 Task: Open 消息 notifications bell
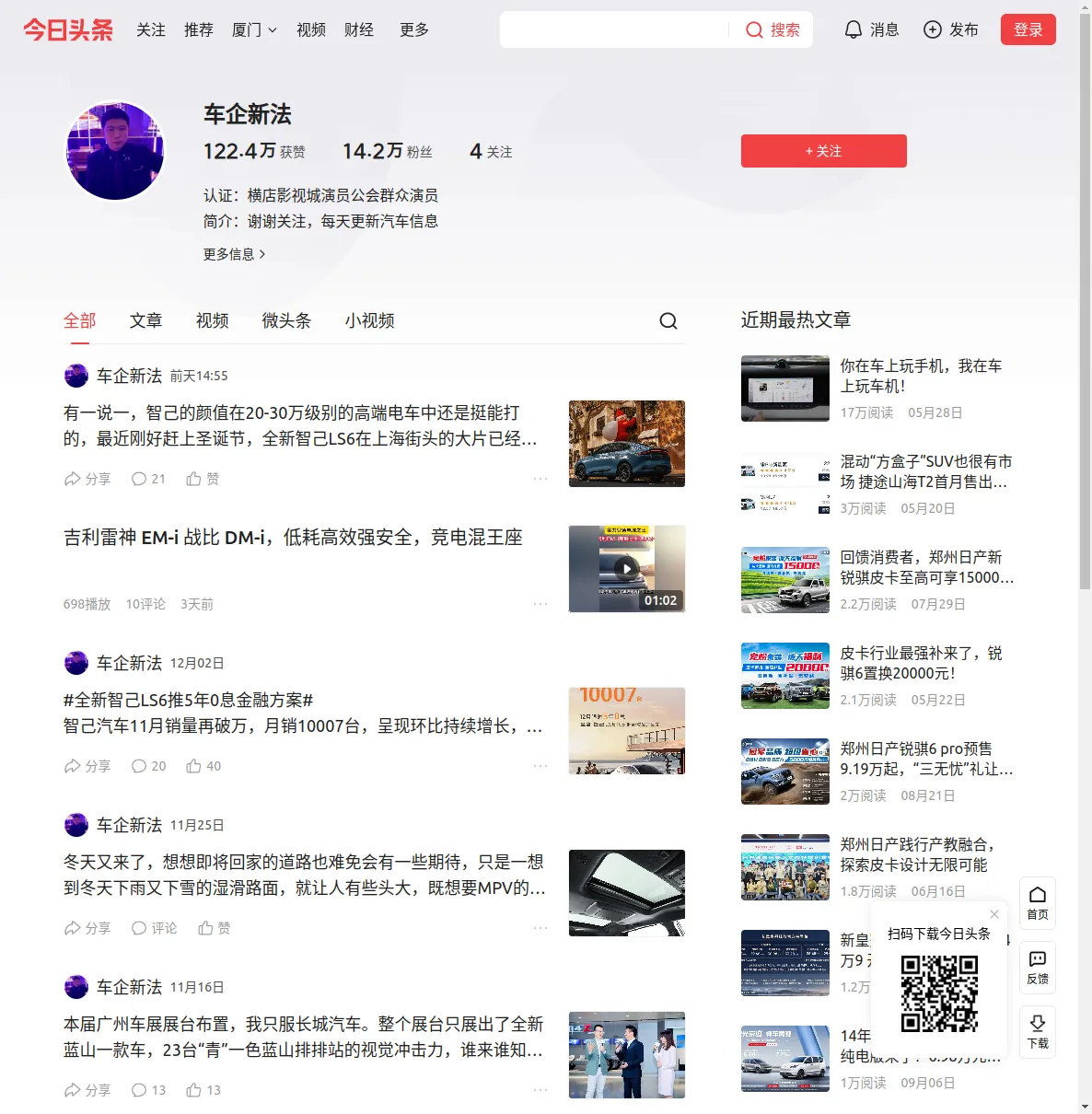[871, 29]
